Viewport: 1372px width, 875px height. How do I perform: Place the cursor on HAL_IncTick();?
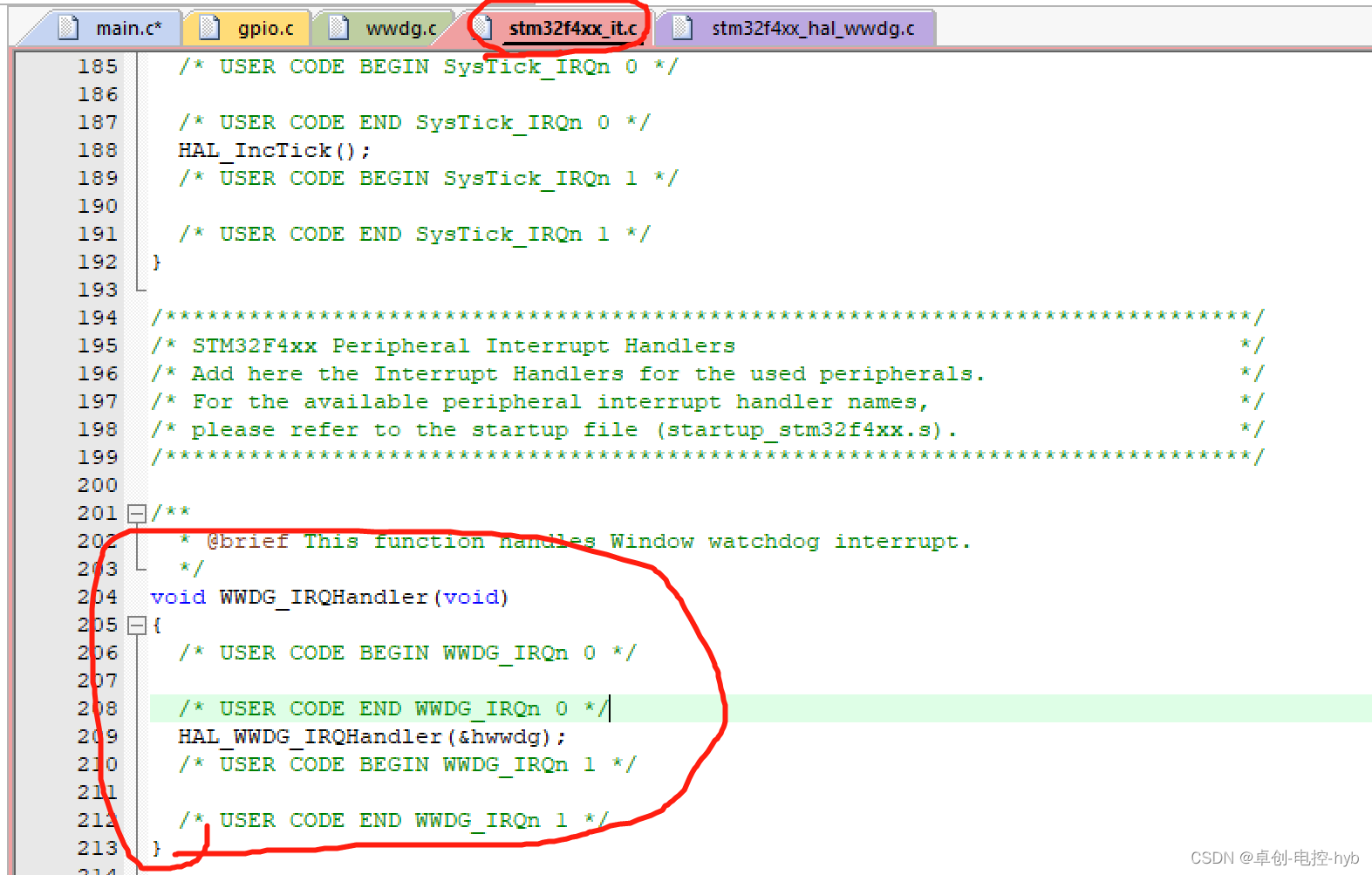275,150
